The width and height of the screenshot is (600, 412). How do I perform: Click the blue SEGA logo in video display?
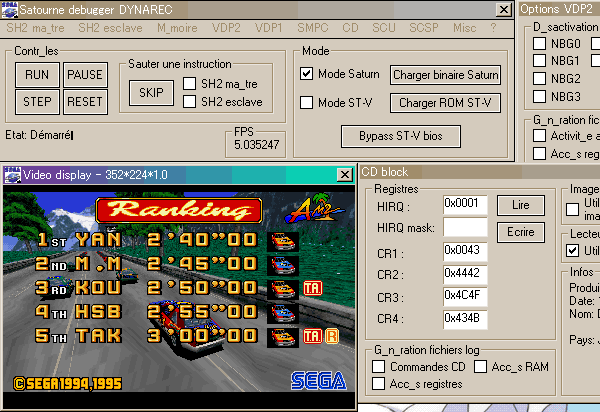coord(319,381)
